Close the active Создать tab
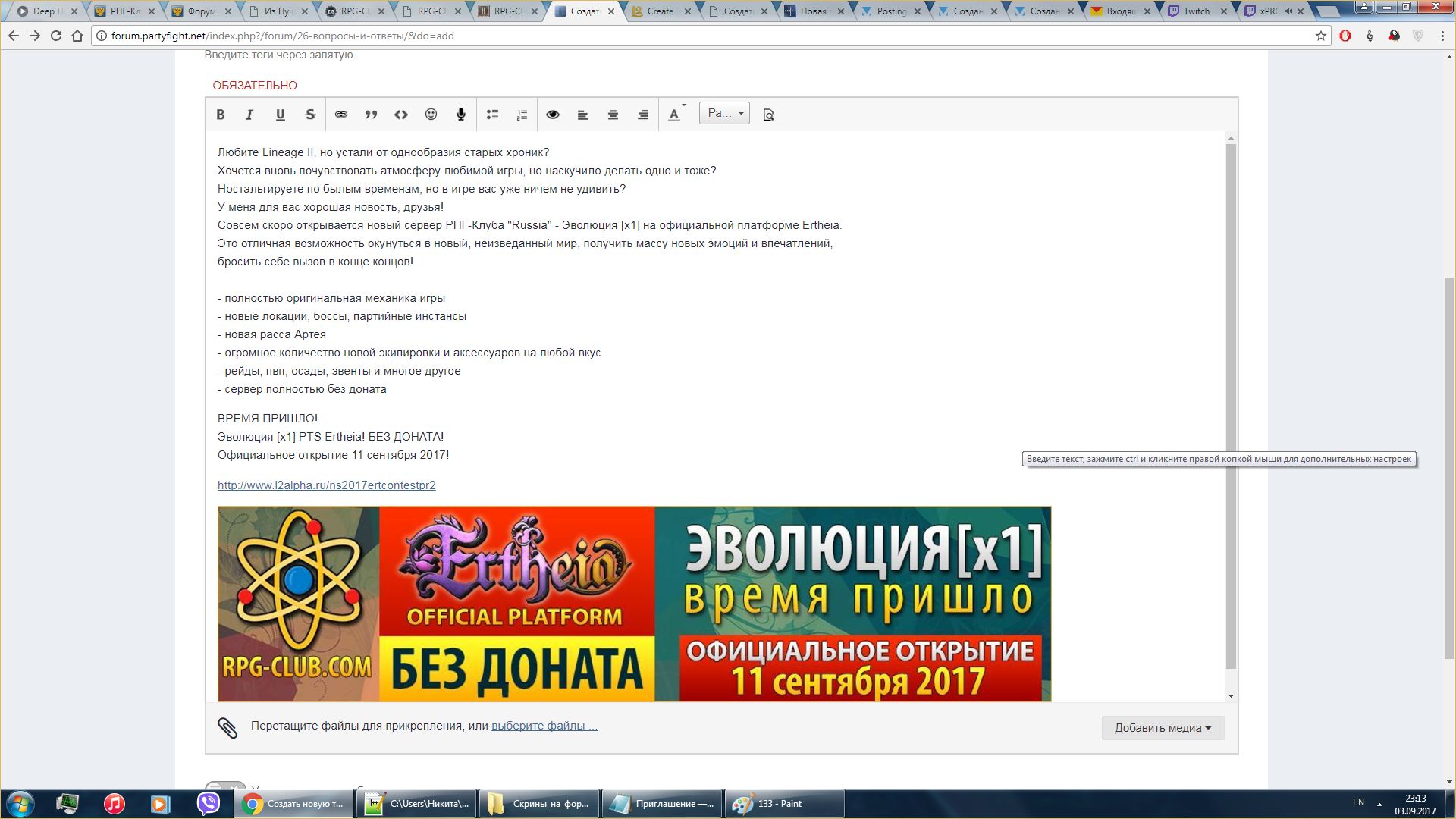The image size is (1456, 819). [x=610, y=11]
